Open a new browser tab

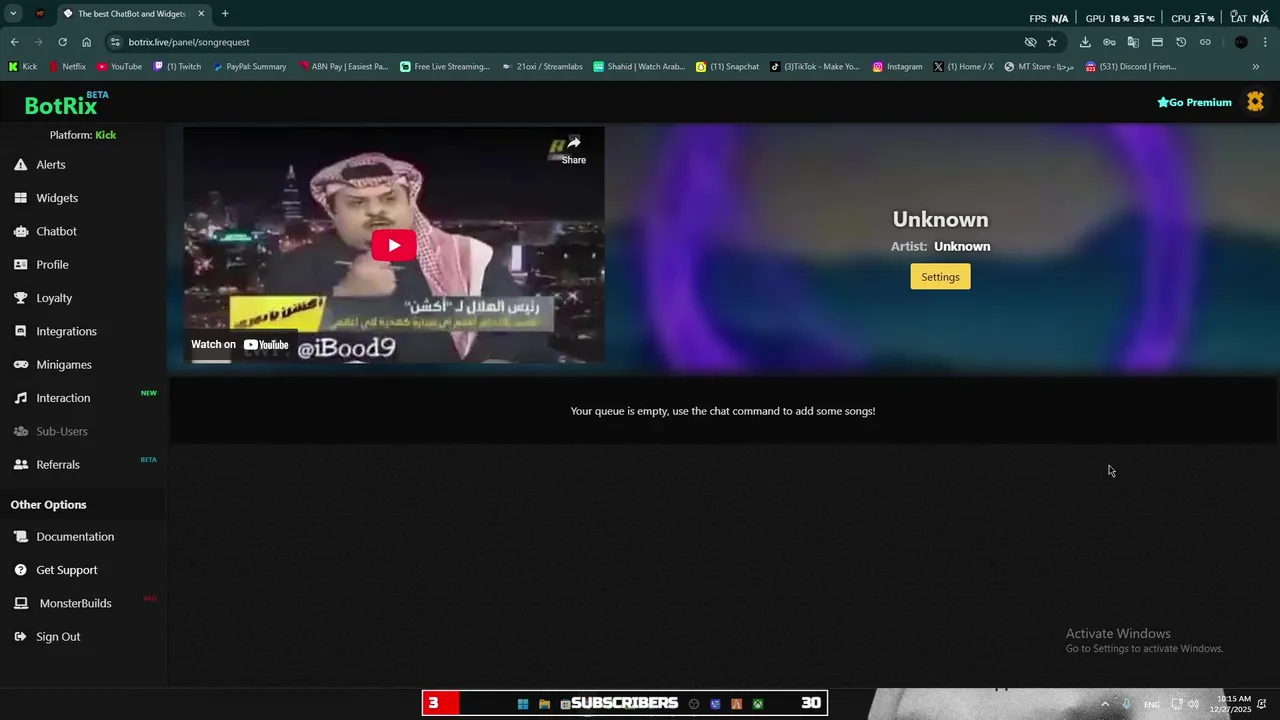tap(225, 14)
